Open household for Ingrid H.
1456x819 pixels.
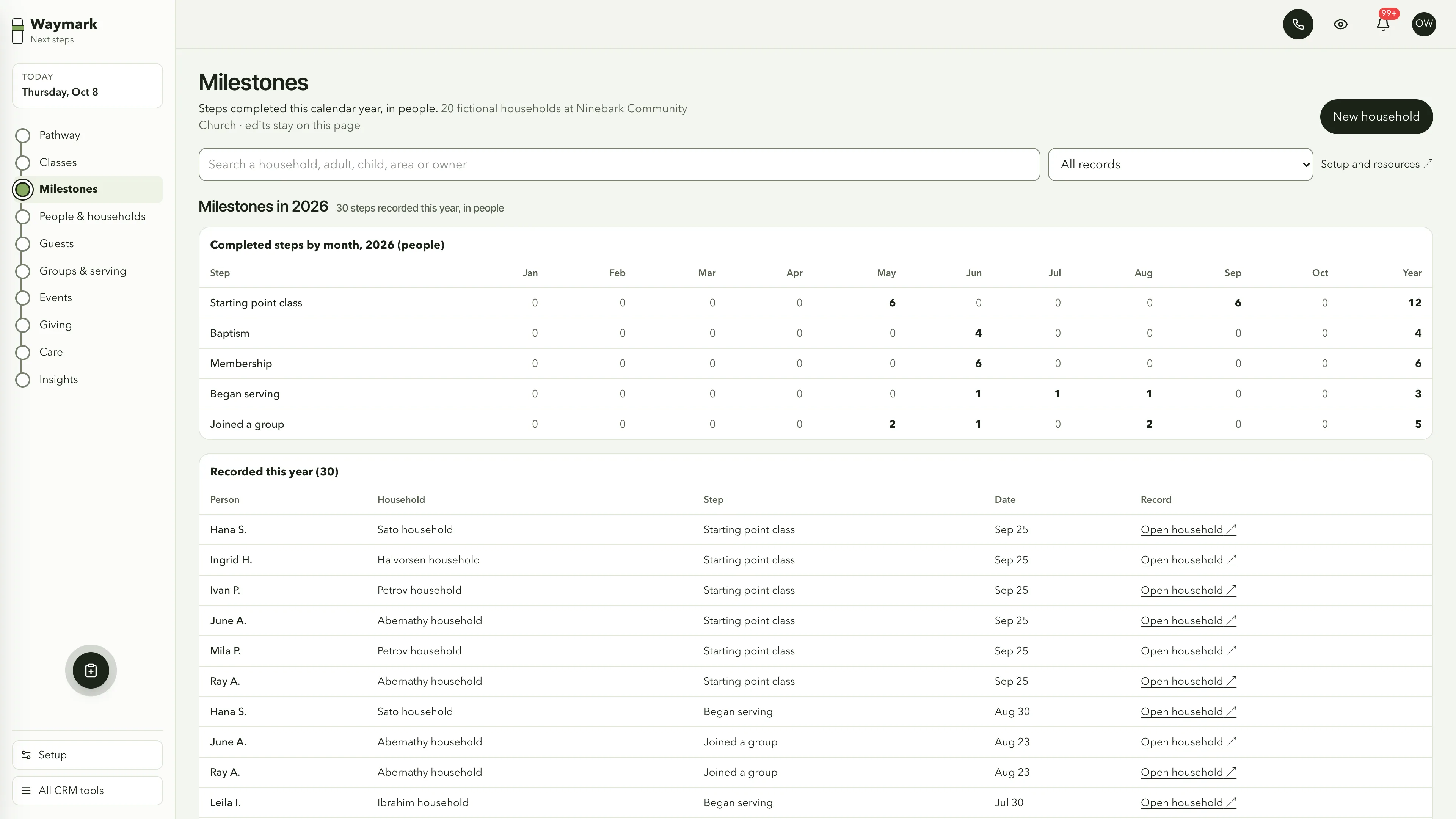[1188, 560]
